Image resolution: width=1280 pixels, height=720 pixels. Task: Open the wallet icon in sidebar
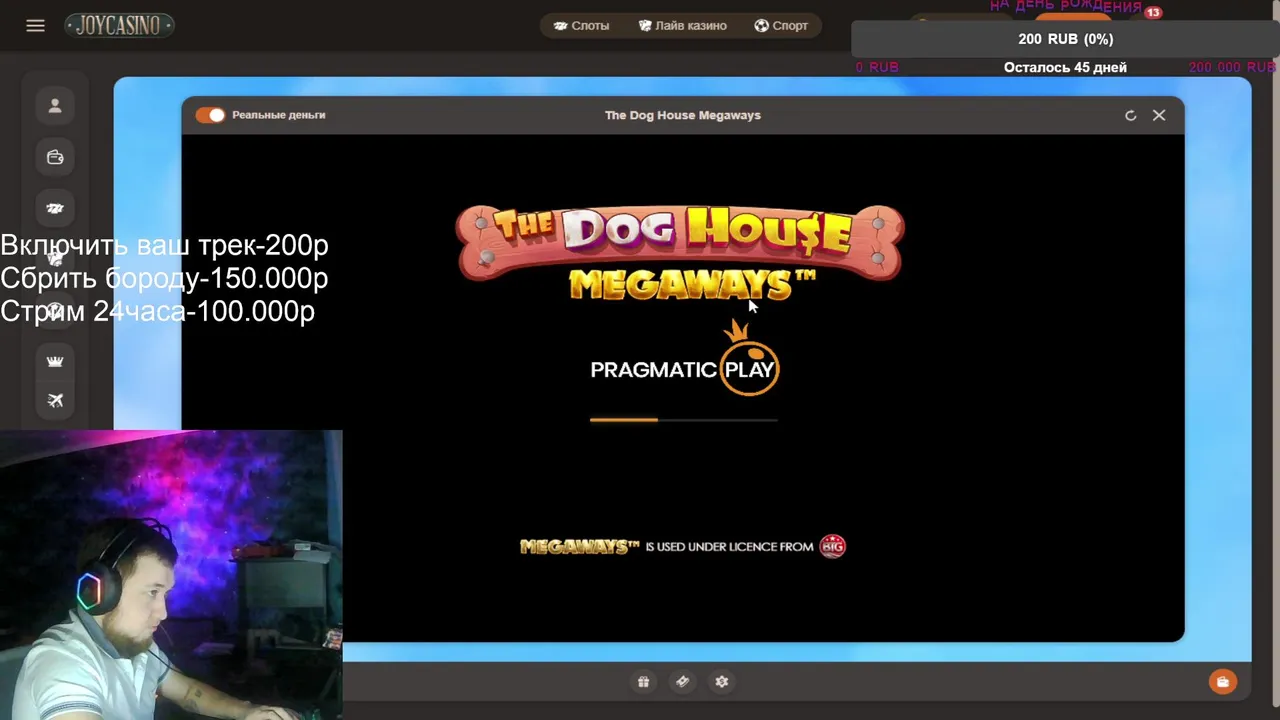pyautogui.click(x=55, y=157)
